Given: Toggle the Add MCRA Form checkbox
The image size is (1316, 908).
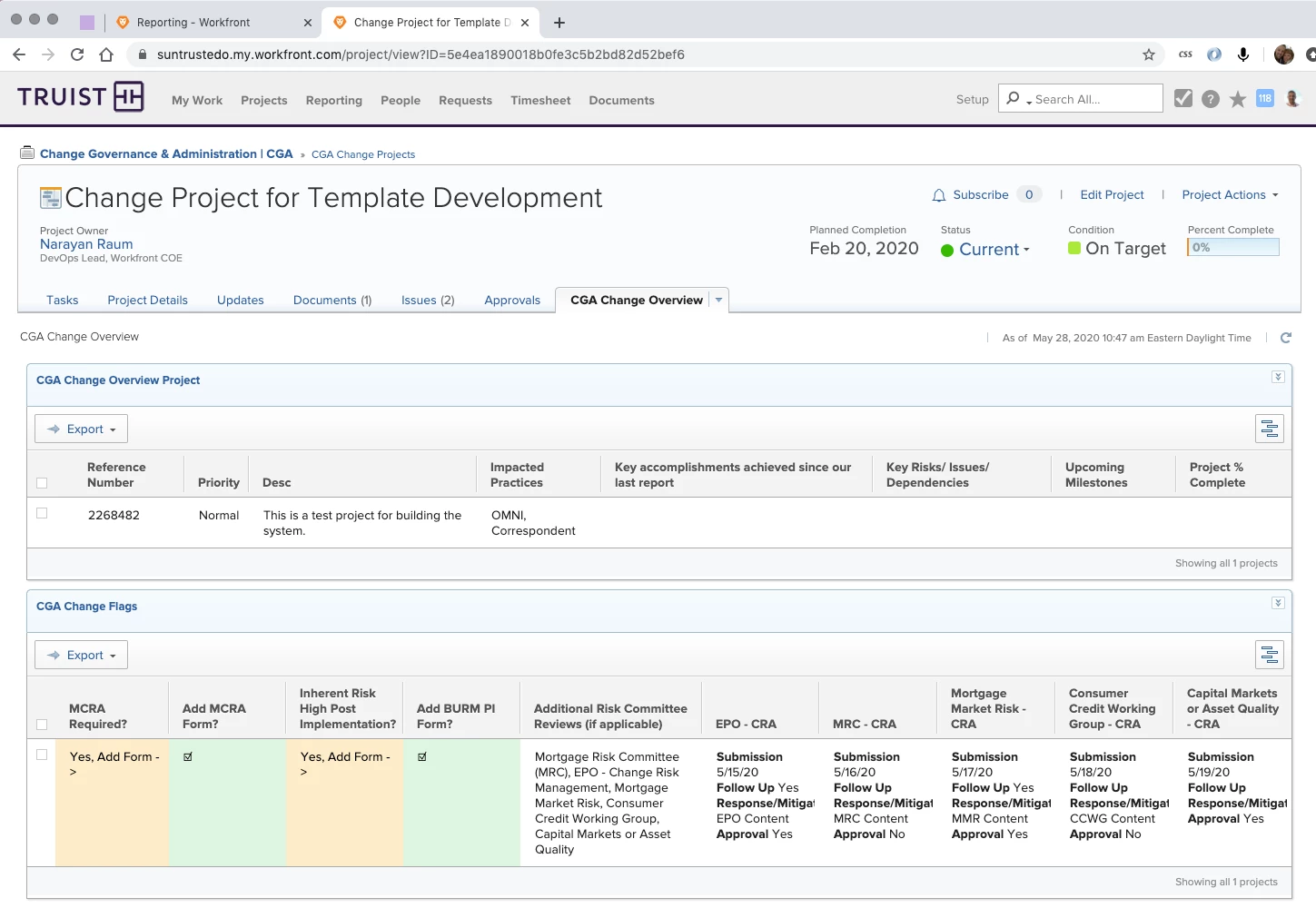Looking at the screenshot, I should [x=188, y=756].
